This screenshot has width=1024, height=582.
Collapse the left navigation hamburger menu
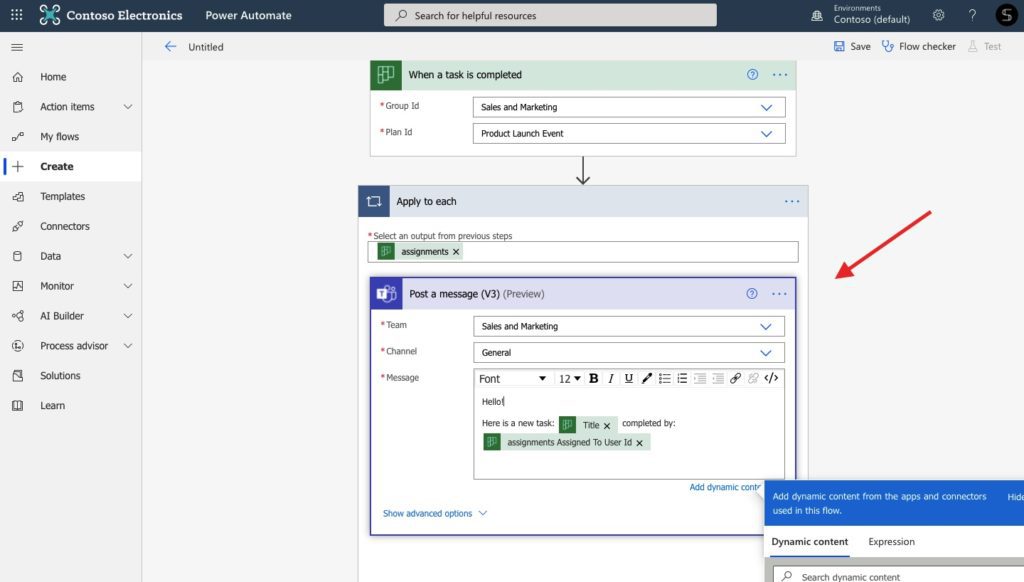(x=17, y=47)
